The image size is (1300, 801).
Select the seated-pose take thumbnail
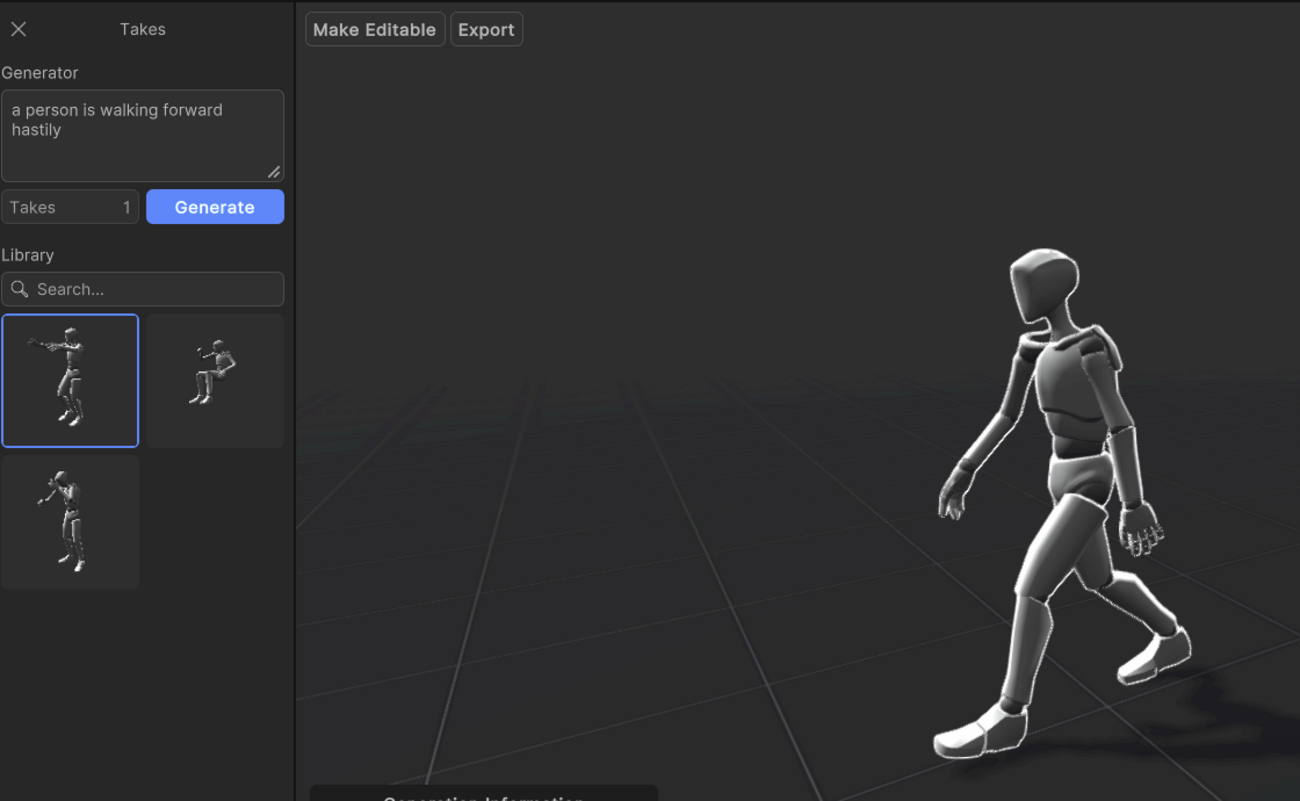(215, 380)
